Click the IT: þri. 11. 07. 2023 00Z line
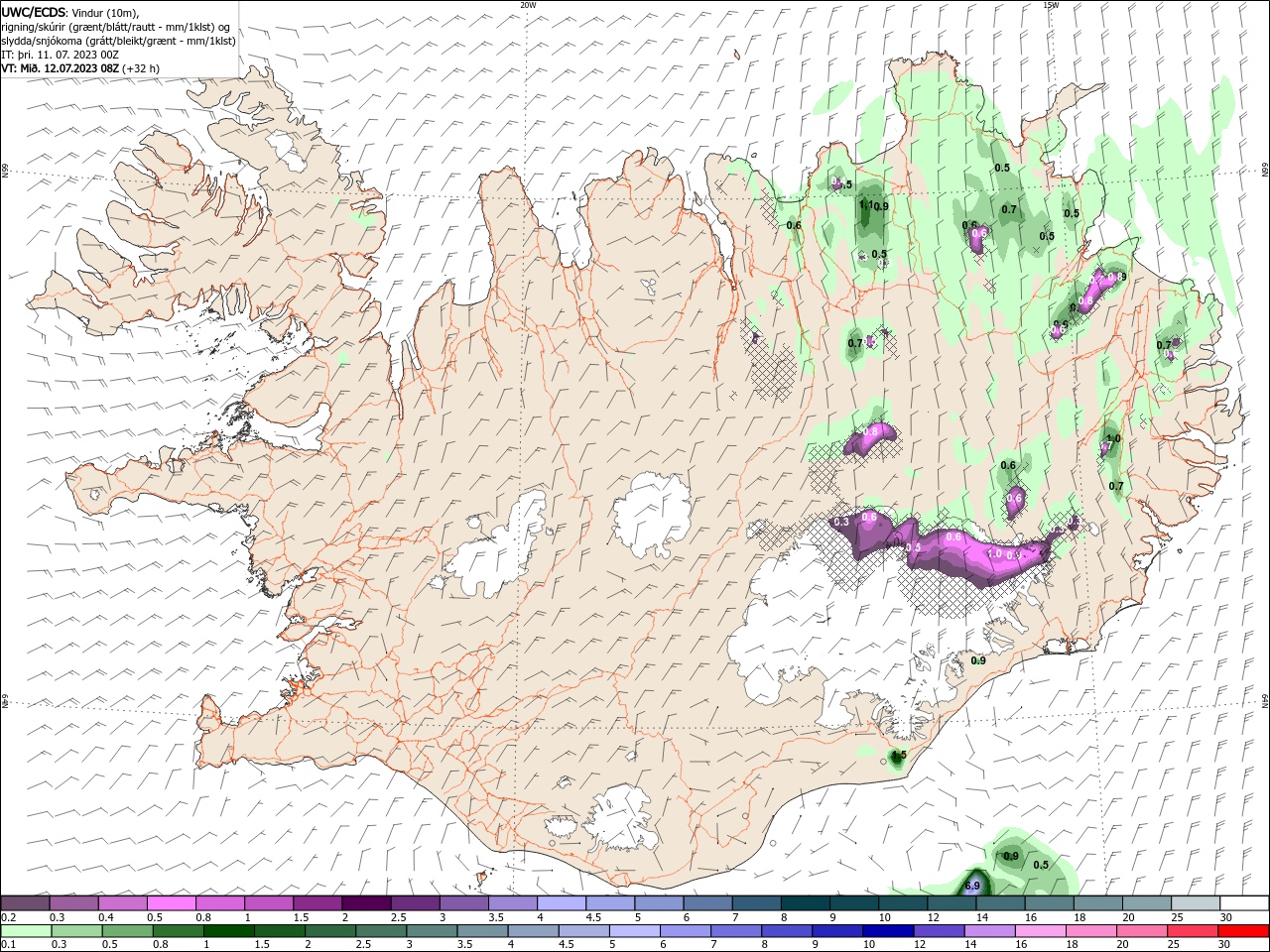 (61, 55)
